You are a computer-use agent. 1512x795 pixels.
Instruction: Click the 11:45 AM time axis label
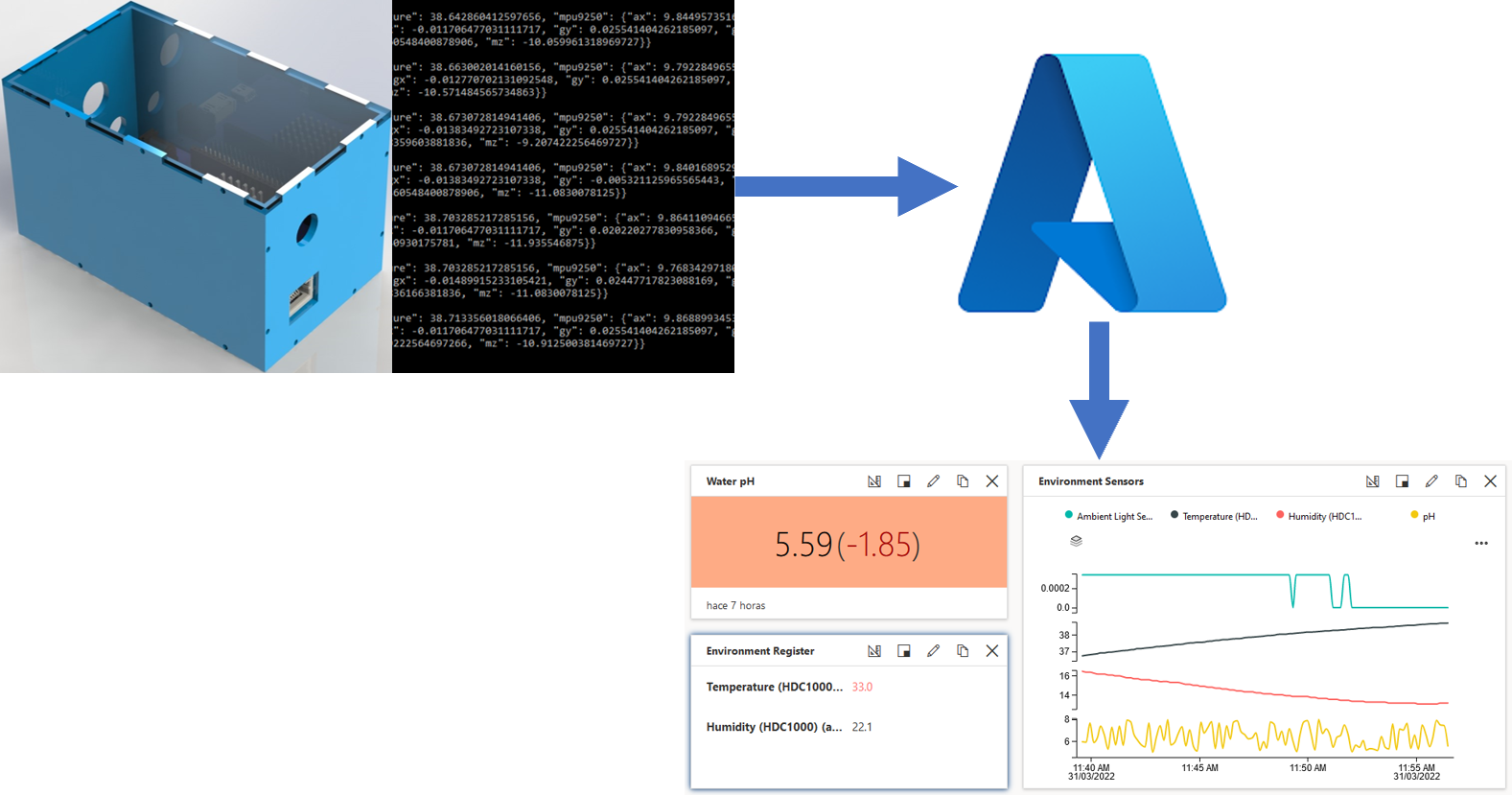tap(1199, 767)
